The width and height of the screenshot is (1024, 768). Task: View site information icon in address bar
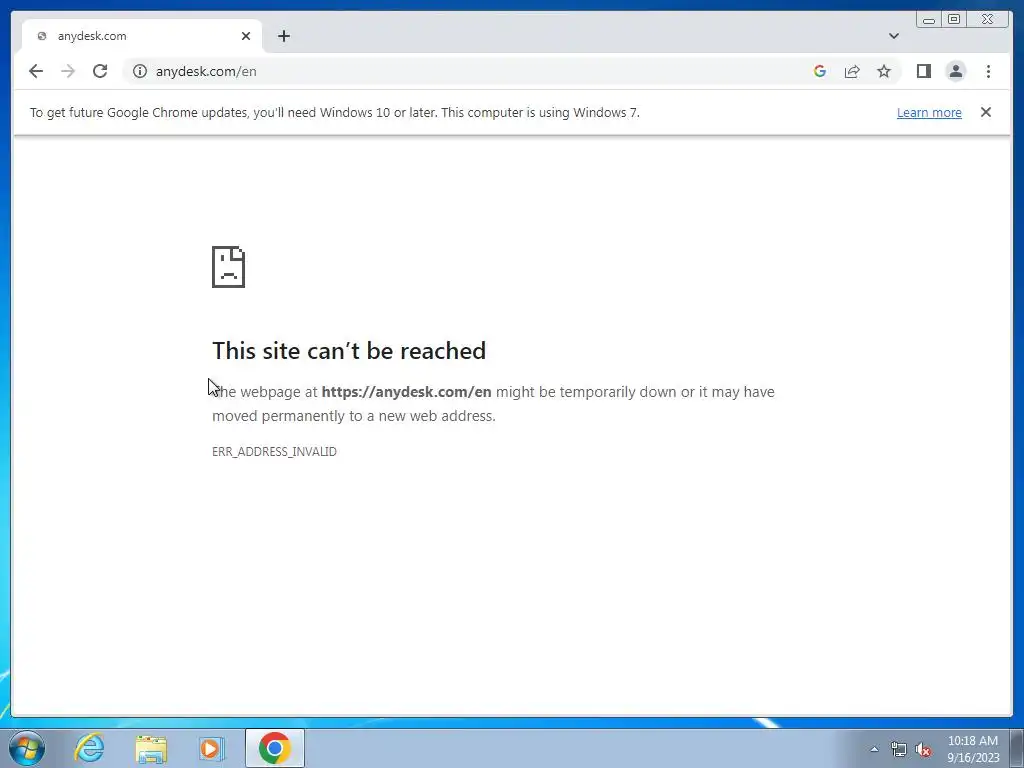[x=140, y=71]
